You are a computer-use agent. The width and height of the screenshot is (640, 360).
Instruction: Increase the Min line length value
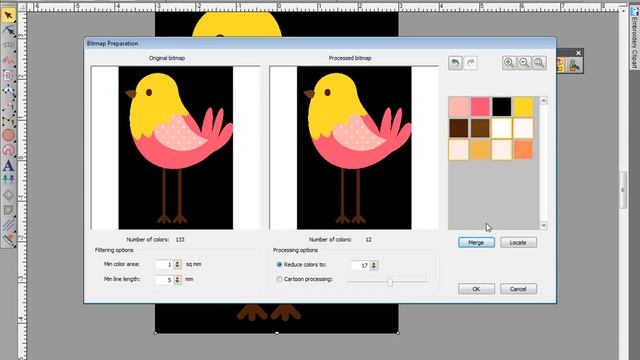177,278
